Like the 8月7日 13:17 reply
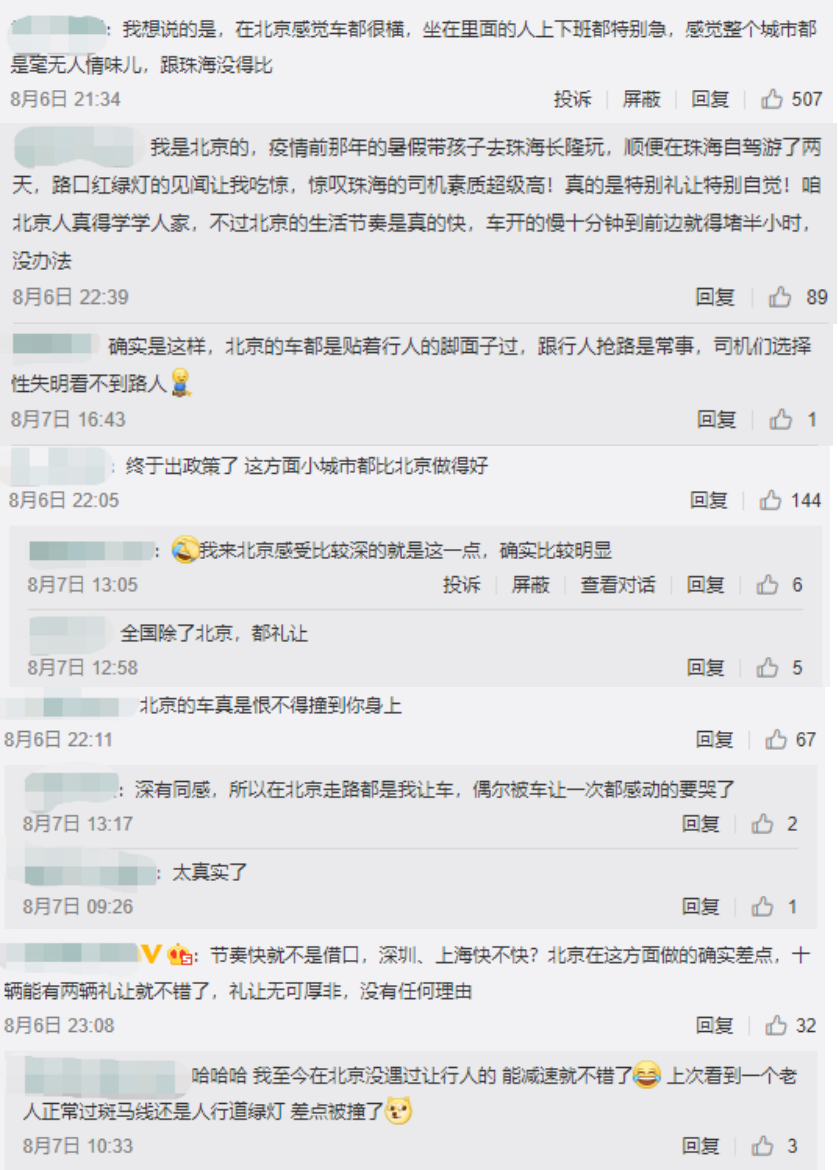838x1170 pixels. tap(762, 824)
